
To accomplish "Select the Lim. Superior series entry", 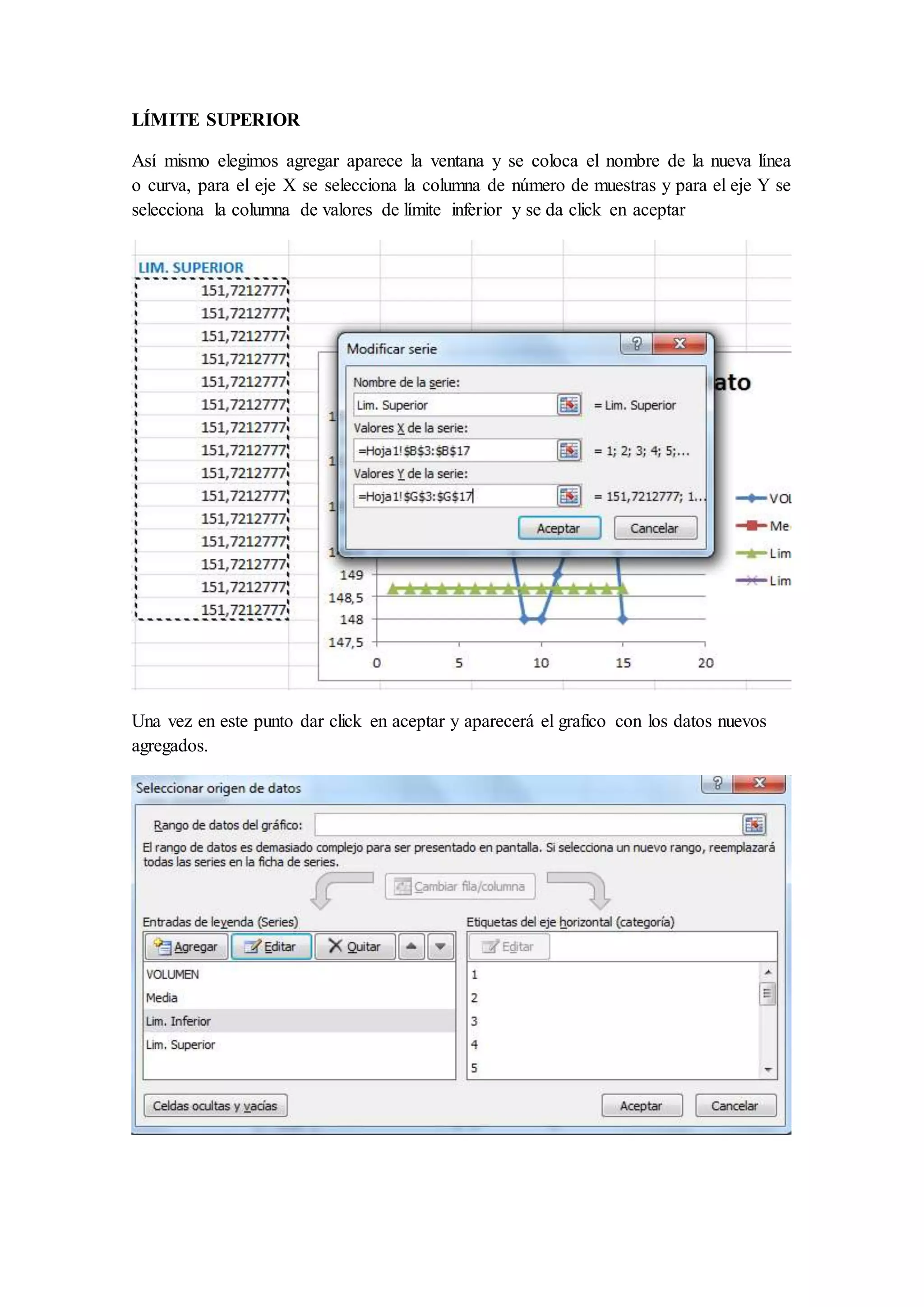I will 181,1045.
